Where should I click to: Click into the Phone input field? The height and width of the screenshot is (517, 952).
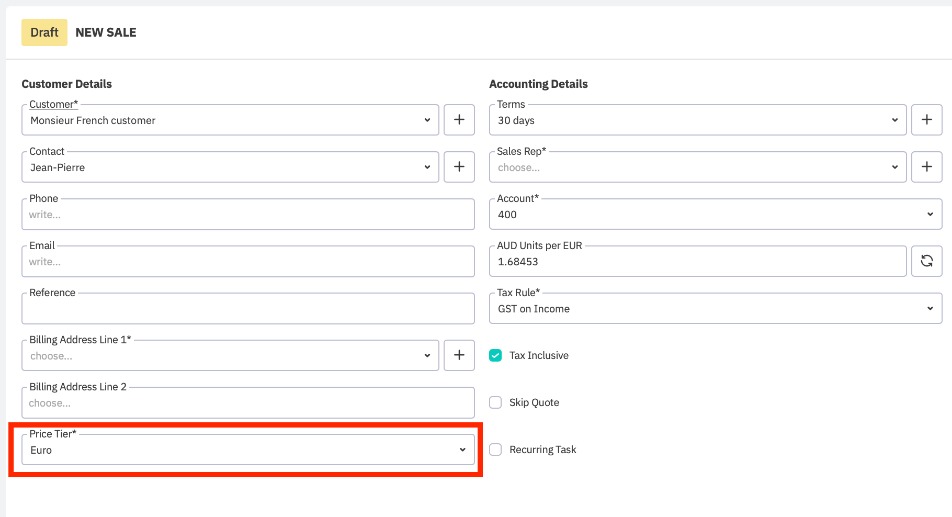(247, 214)
